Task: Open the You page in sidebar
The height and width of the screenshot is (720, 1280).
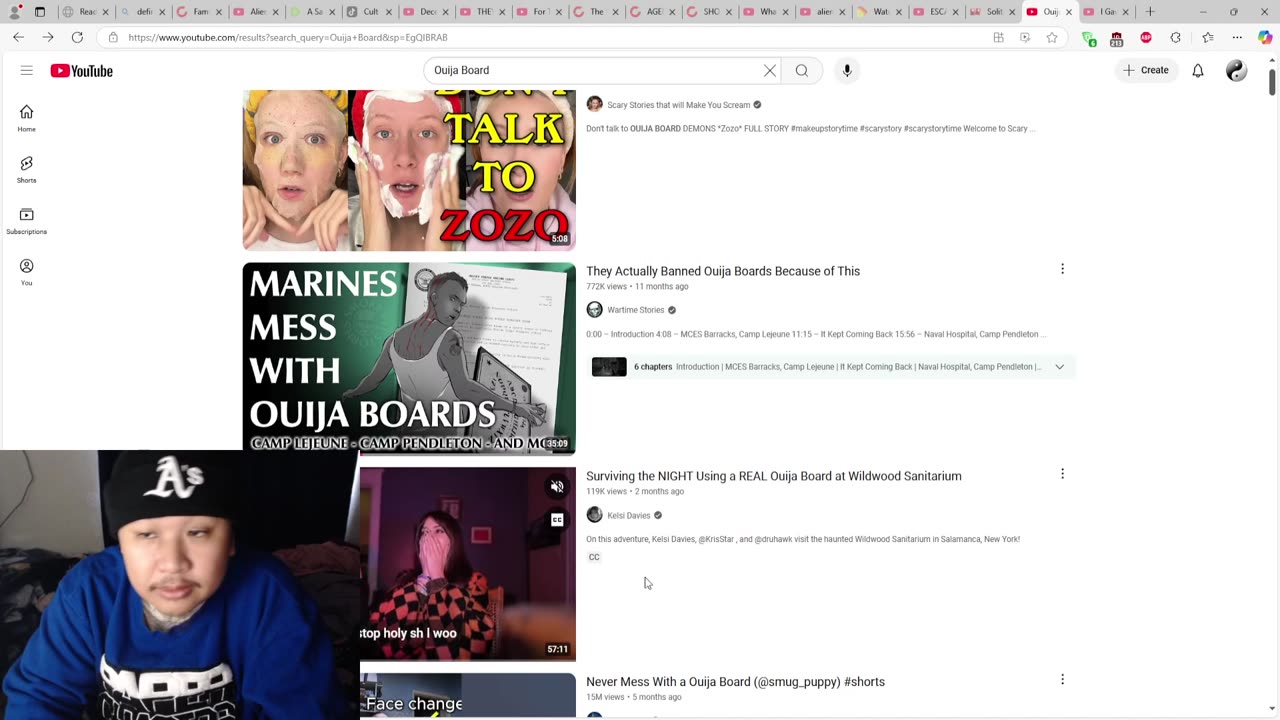Action: [x=27, y=272]
